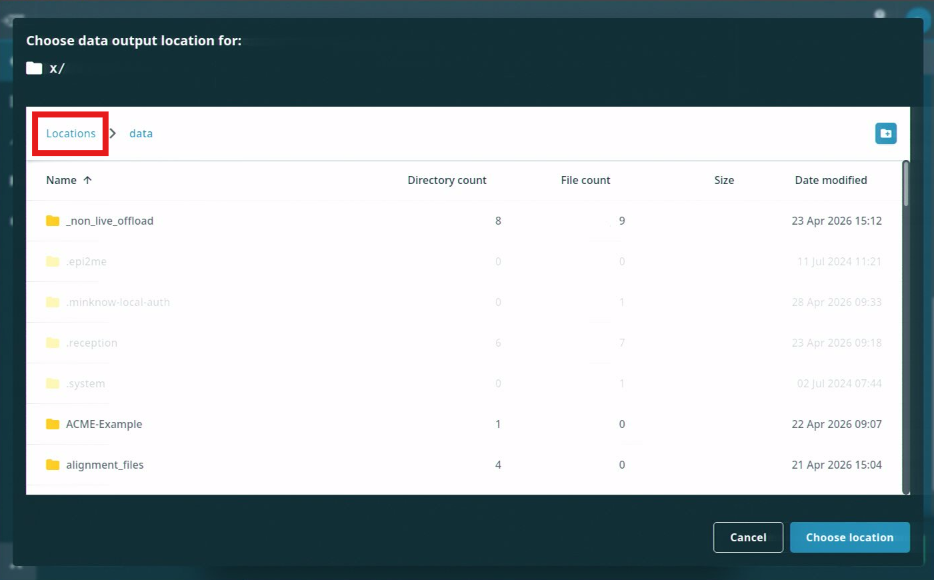Open the Locations breadcrumb
Screen dimensions: 934x580
click(x=70, y=132)
